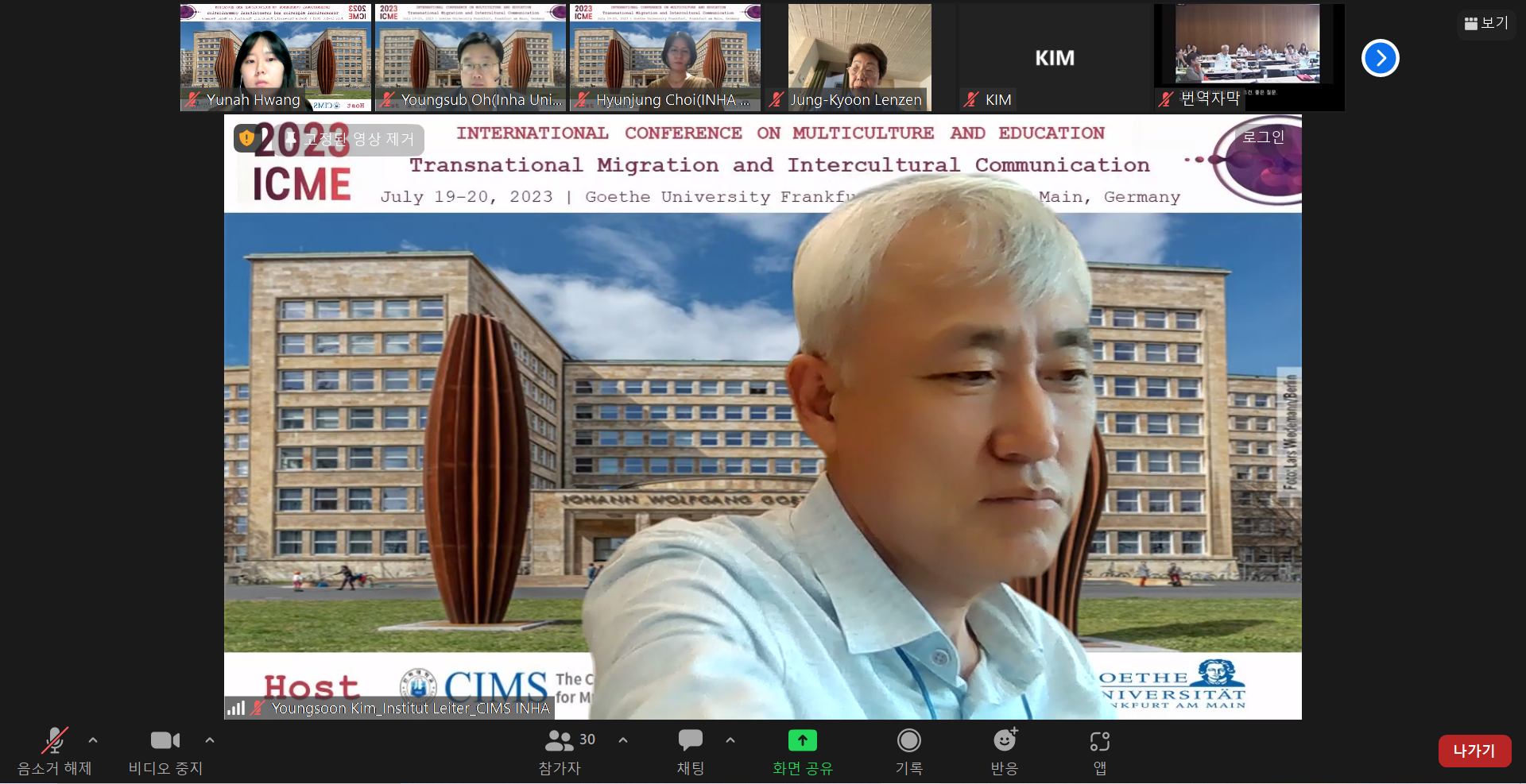Open the 앱 apps panel
The image size is (1526, 784).
tap(1100, 751)
